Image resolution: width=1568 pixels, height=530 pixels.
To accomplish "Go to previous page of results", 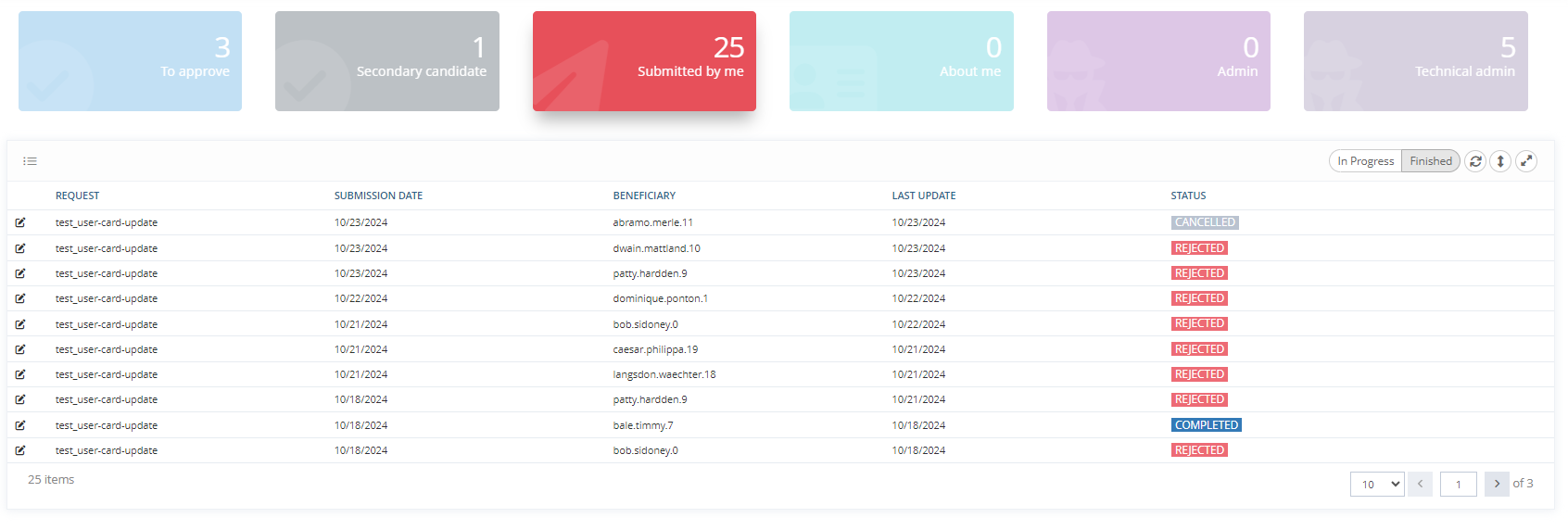I will pyautogui.click(x=1420, y=484).
